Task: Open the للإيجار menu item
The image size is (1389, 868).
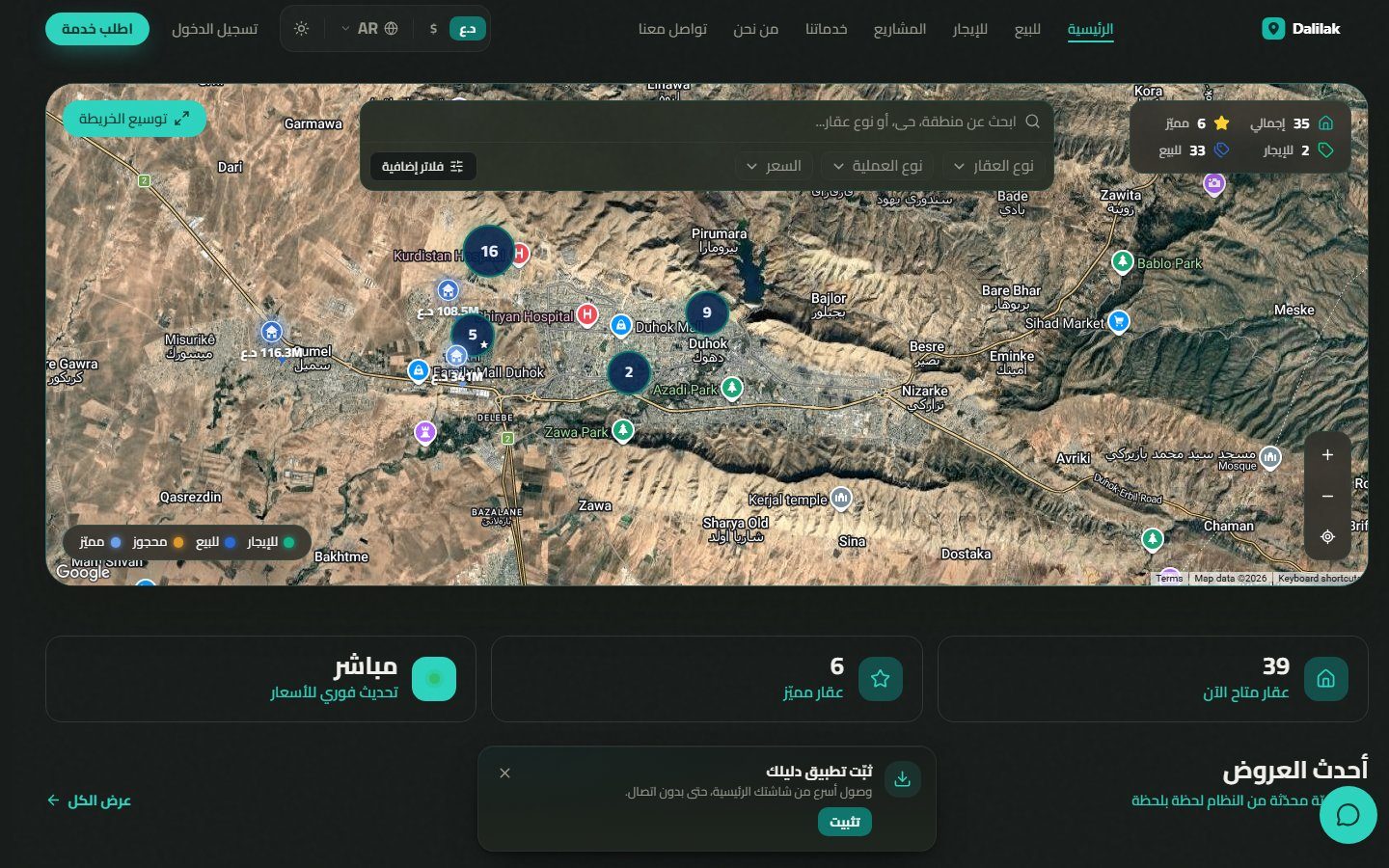Action: (x=970, y=29)
